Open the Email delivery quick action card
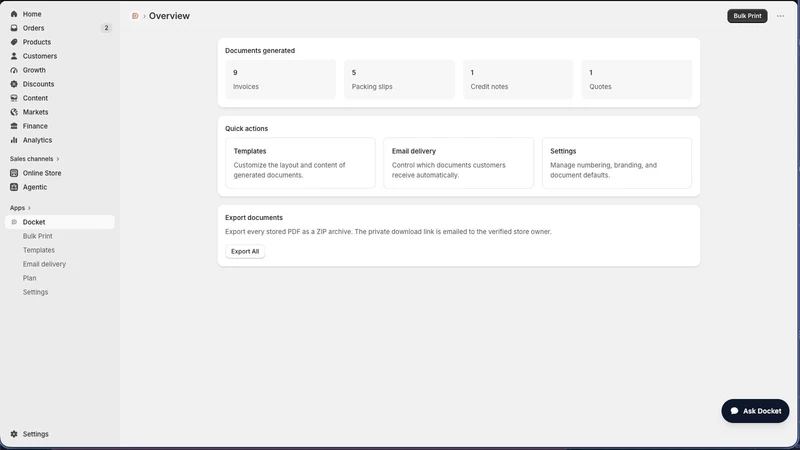 click(x=458, y=163)
